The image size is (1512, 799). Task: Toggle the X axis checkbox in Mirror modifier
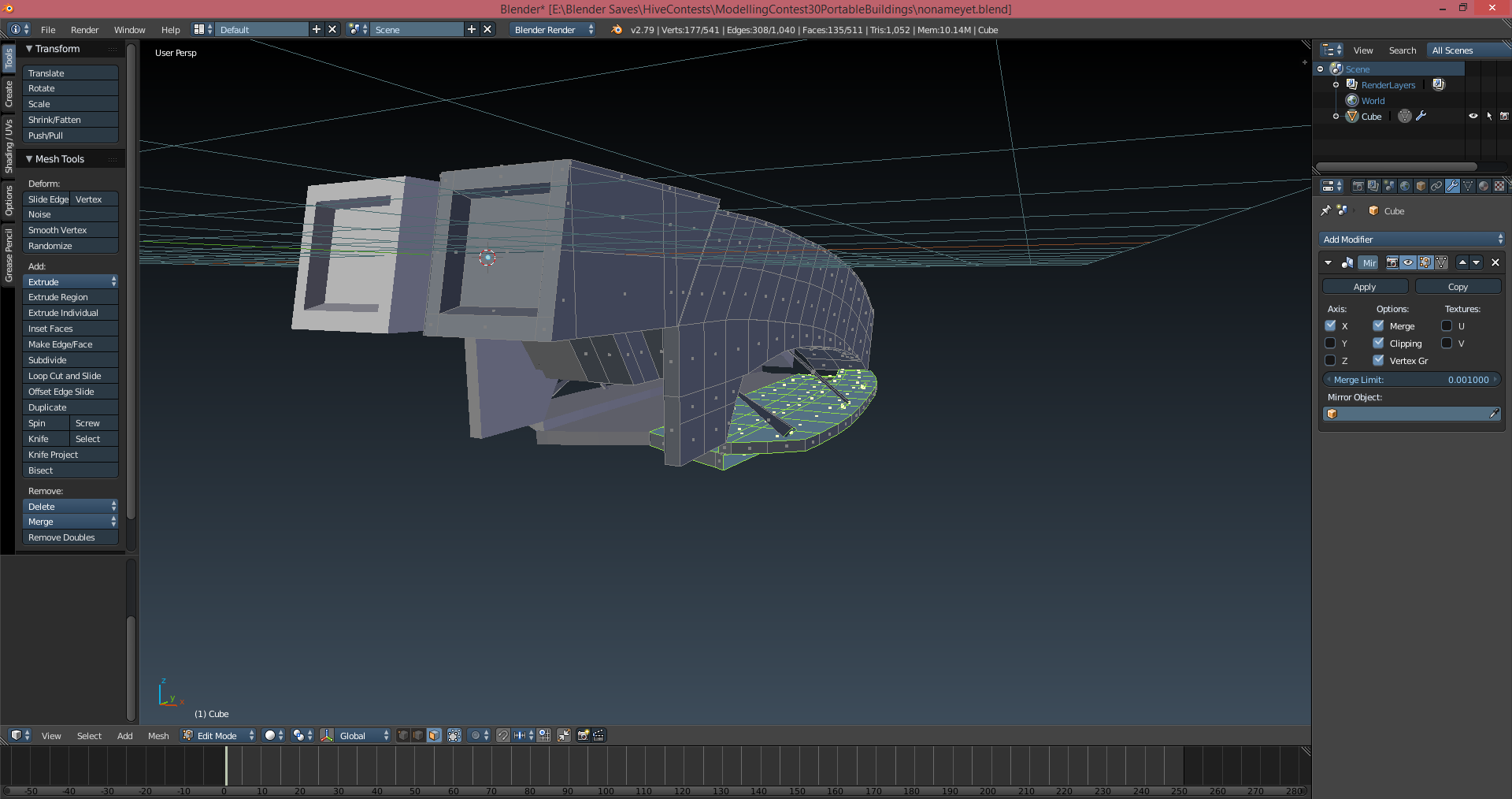pyautogui.click(x=1331, y=325)
